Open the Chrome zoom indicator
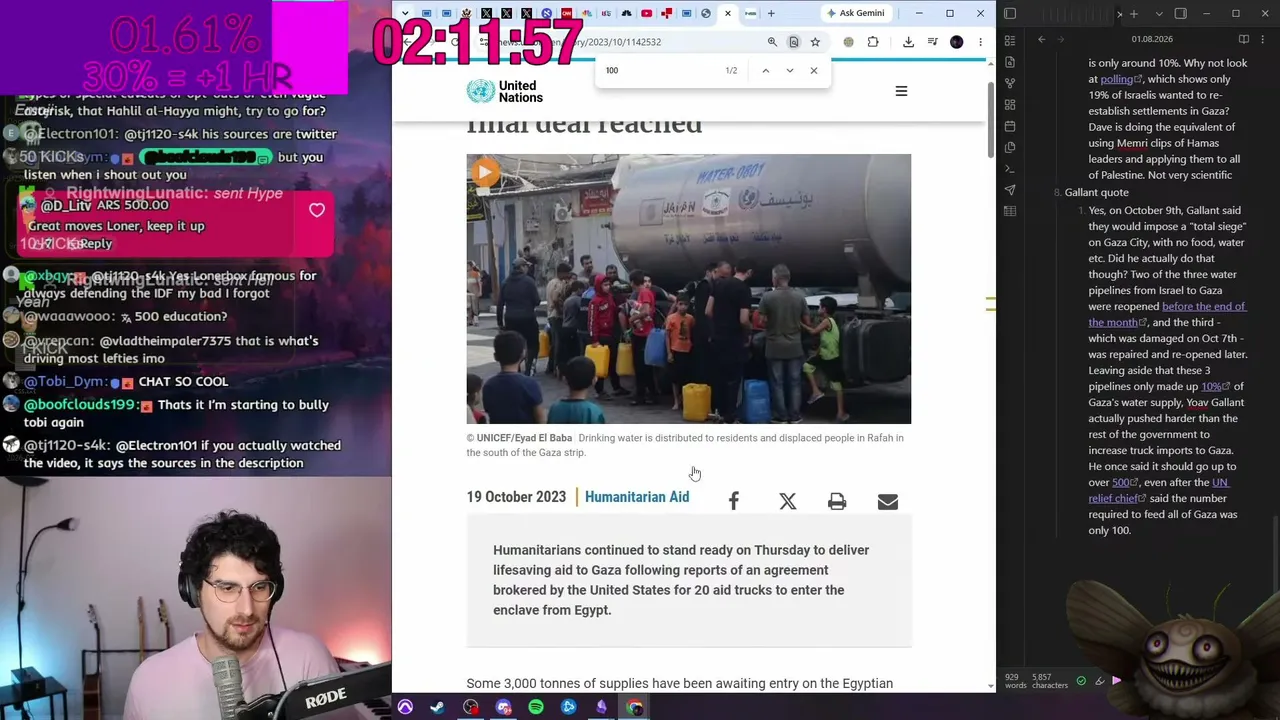The image size is (1280, 720). [x=772, y=42]
